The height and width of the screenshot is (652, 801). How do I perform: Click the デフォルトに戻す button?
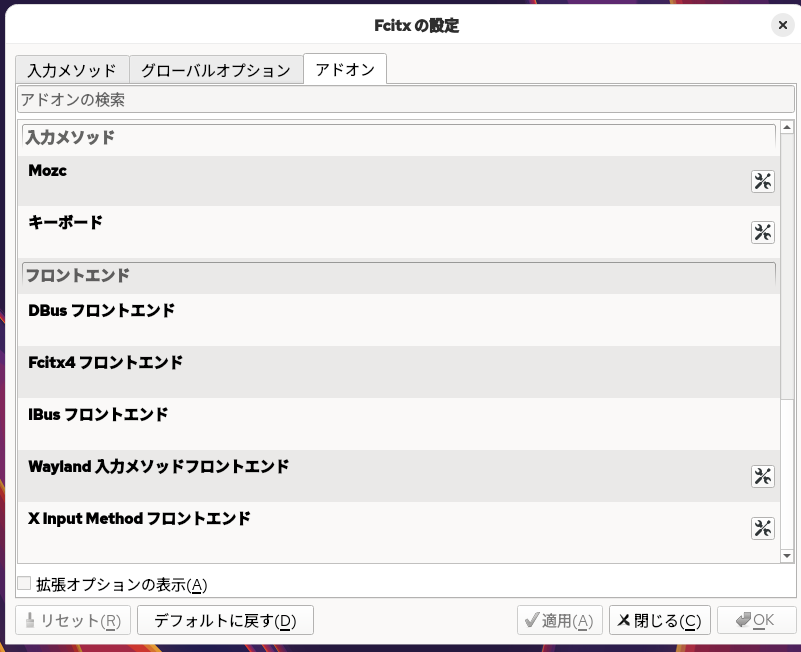pos(224,620)
